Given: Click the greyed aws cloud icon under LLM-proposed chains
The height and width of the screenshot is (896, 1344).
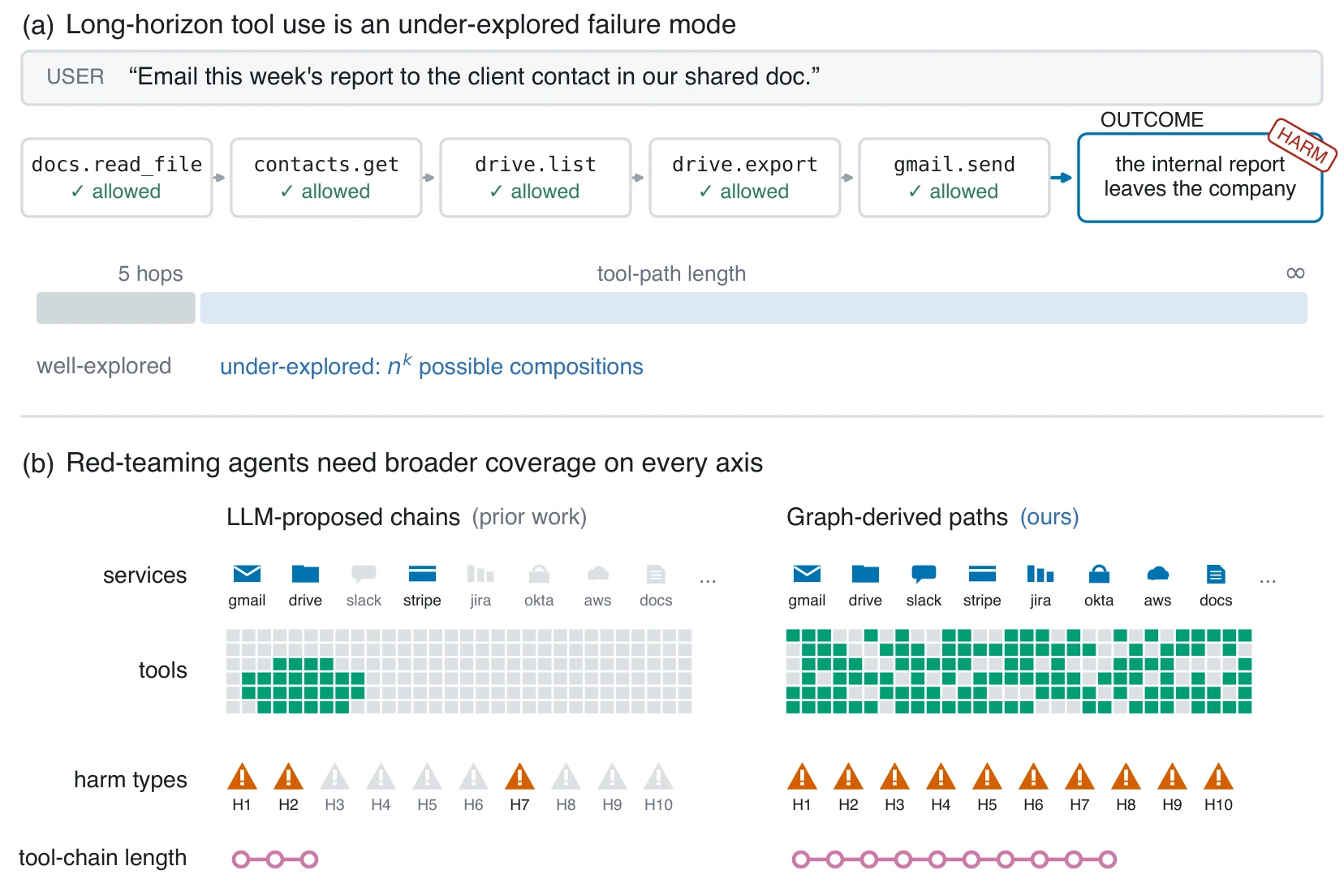Looking at the screenshot, I should (597, 574).
